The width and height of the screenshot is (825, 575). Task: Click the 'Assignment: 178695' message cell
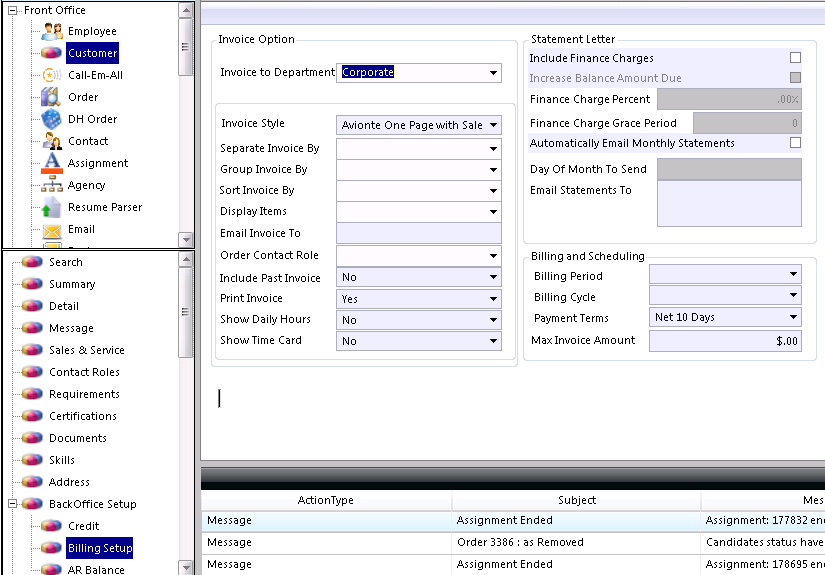764,564
